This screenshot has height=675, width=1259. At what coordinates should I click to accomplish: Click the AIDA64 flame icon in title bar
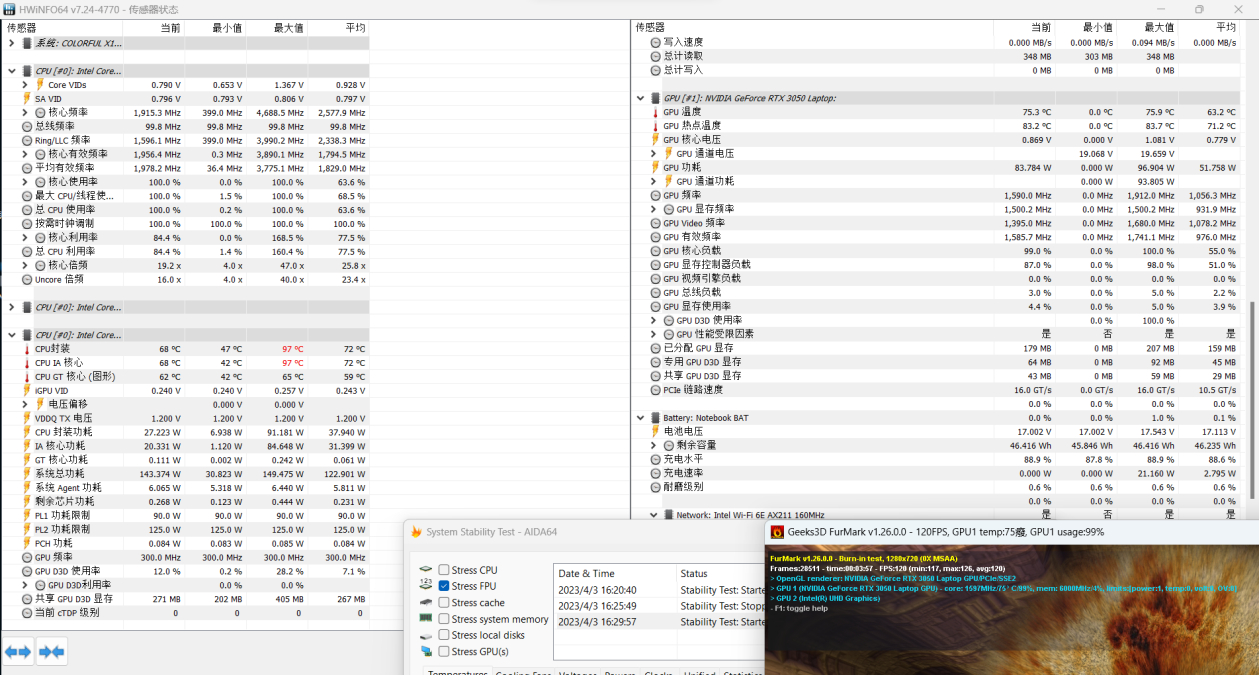[416, 532]
